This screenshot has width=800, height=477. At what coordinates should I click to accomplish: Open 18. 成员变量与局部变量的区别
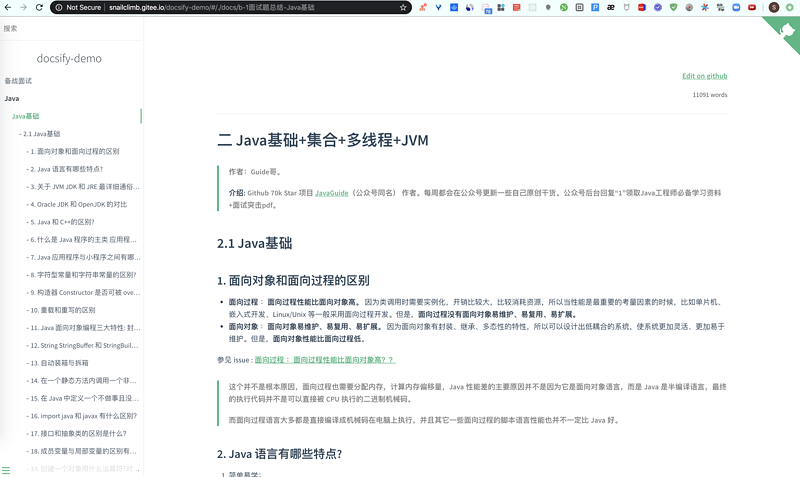pyautogui.click(x=83, y=451)
